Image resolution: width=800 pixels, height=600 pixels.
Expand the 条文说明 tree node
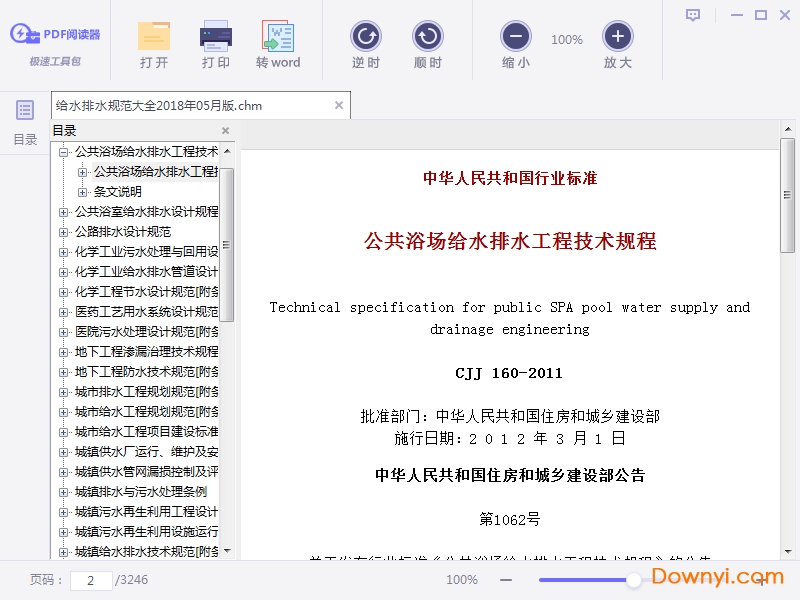click(x=85, y=192)
